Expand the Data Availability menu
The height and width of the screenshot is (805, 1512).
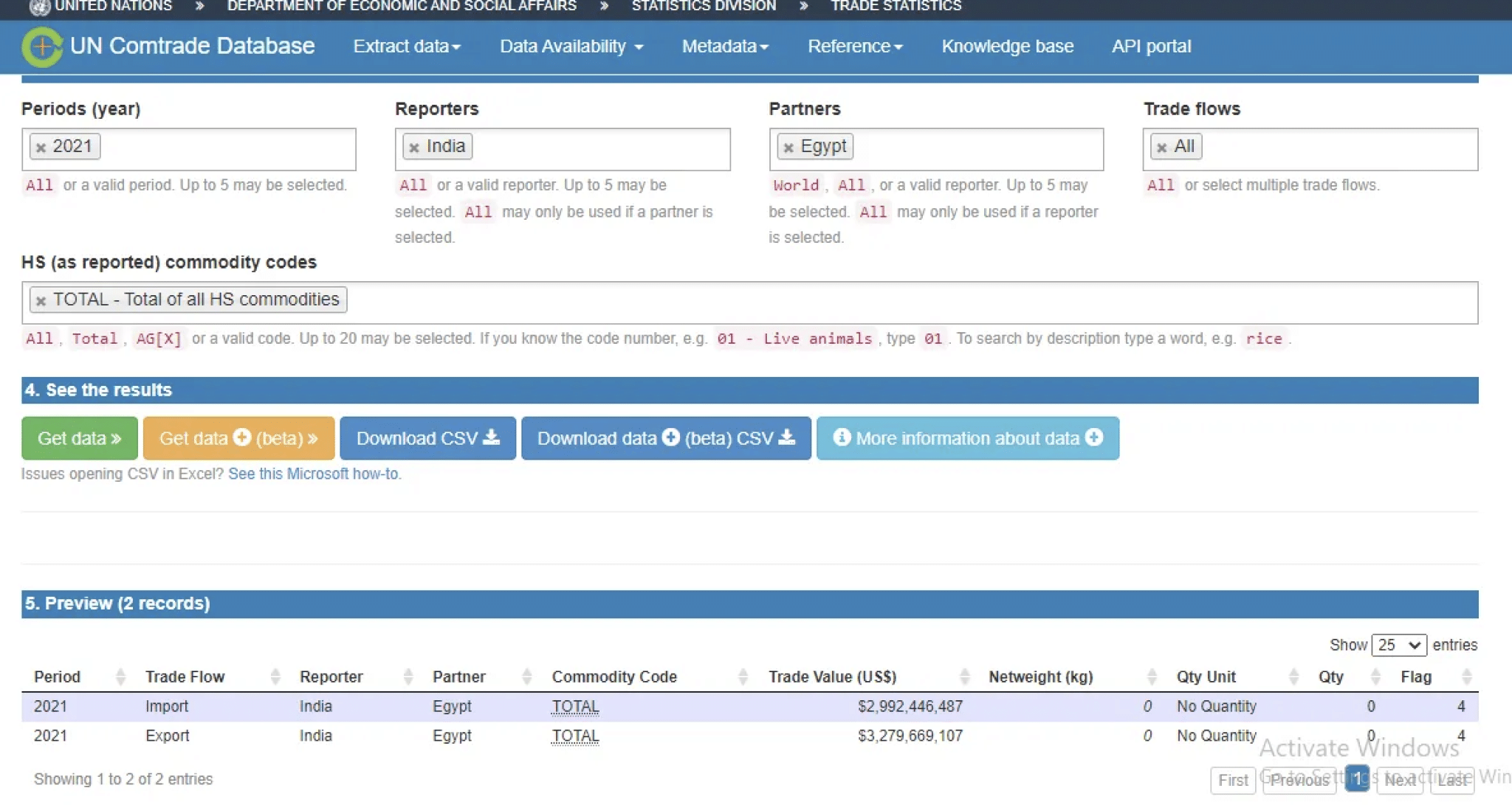click(571, 46)
